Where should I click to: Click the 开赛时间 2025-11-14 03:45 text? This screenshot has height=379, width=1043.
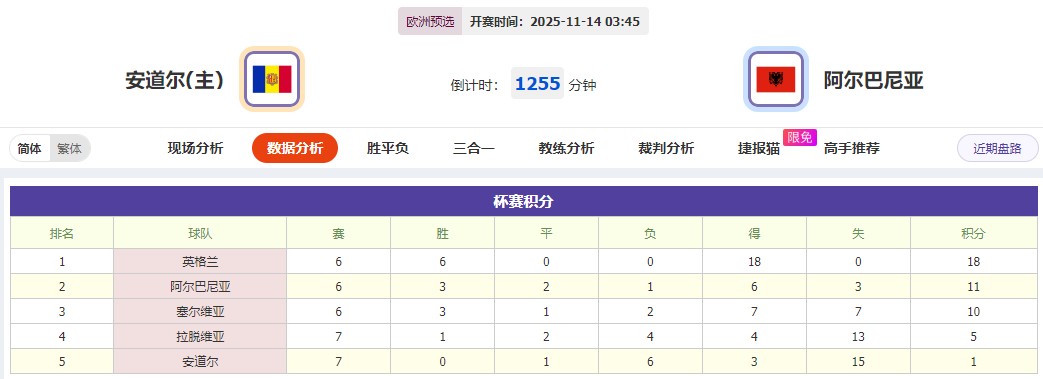click(555, 21)
